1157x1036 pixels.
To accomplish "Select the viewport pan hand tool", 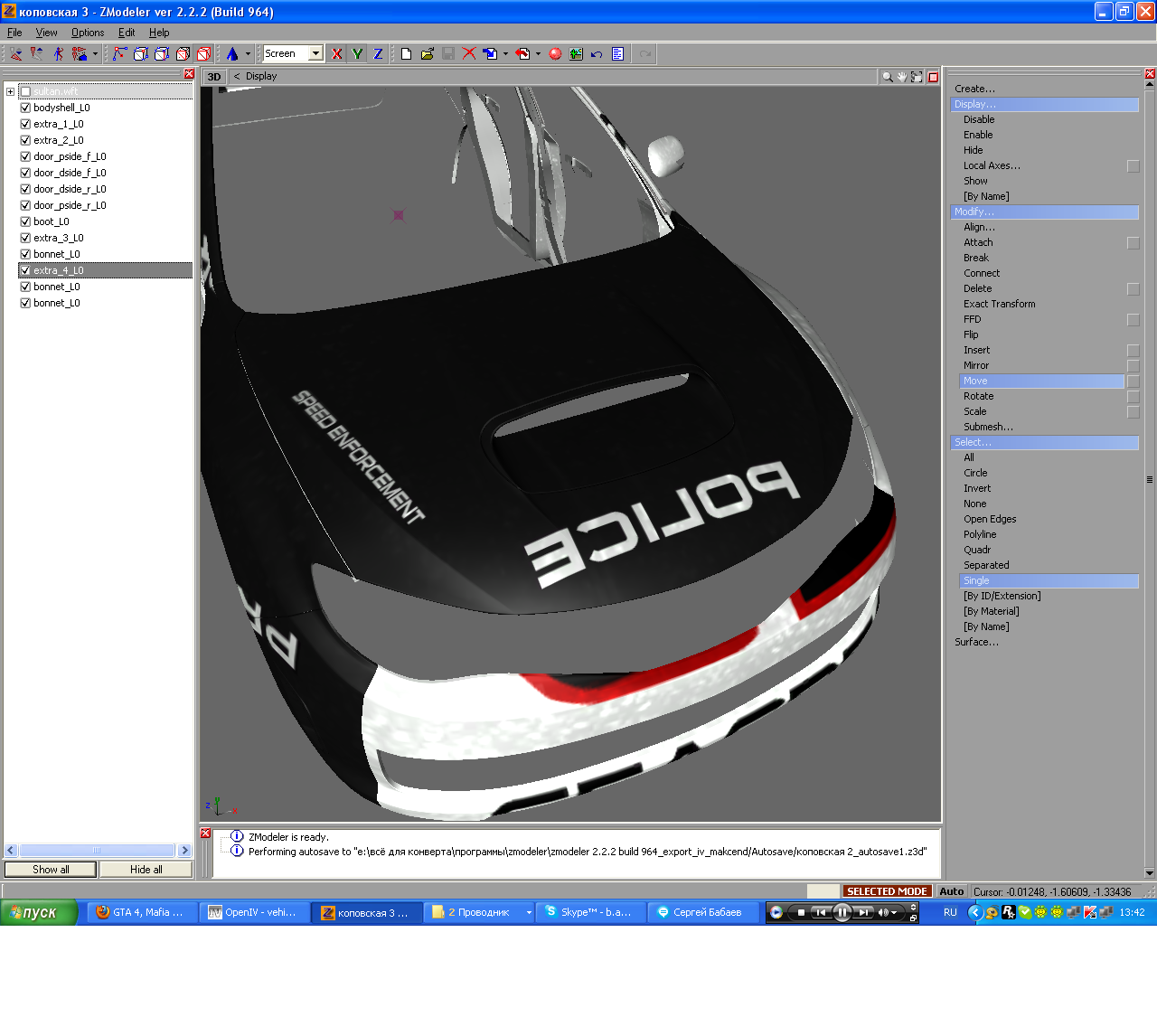I will 902,77.
